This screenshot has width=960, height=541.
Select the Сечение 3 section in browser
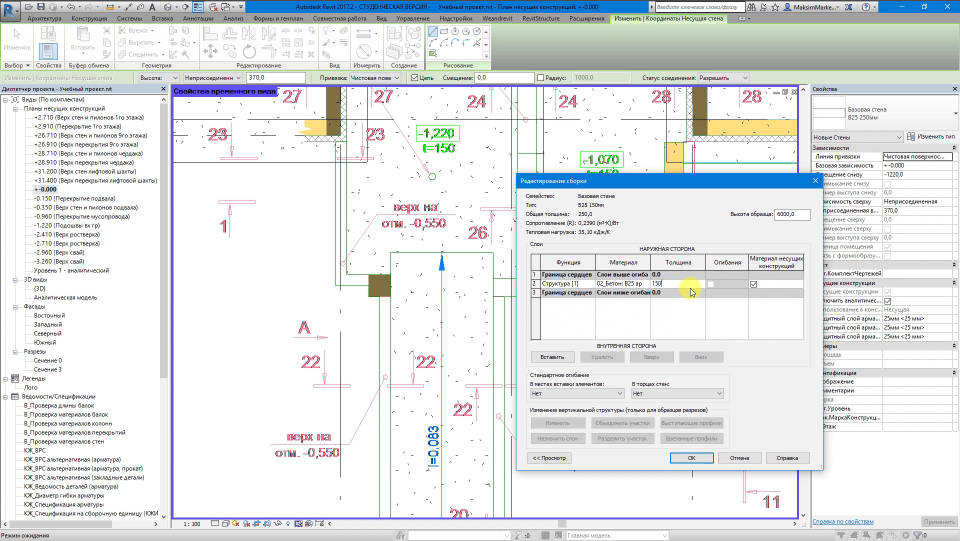pyautogui.click(x=47, y=370)
